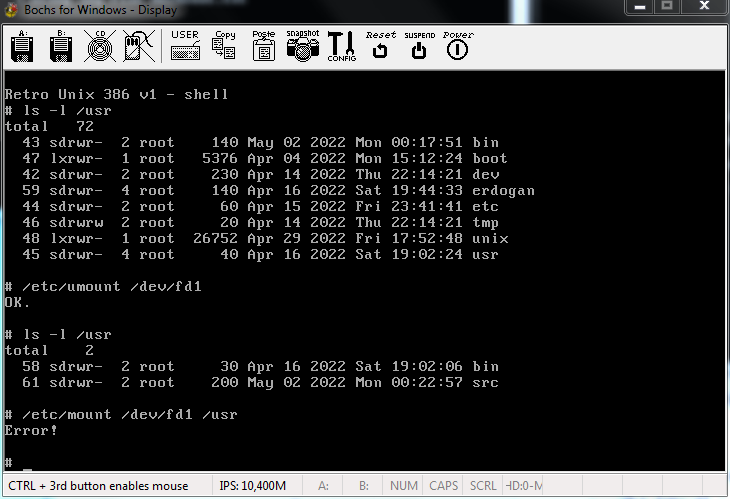The image size is (730, 499).
Task: Click the 'Error!' output line
Action: click(31, 430)
